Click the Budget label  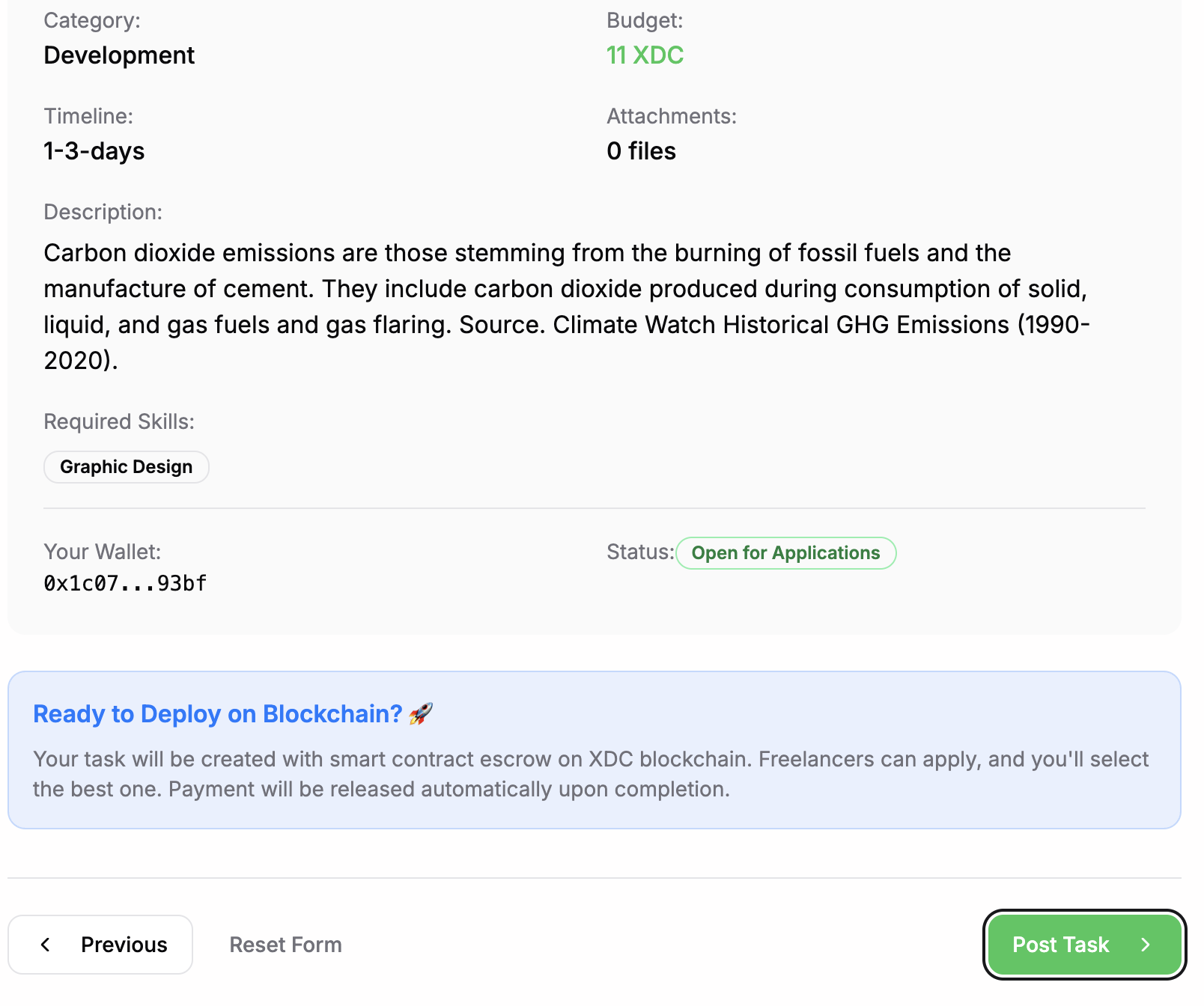tap(645, 20)
